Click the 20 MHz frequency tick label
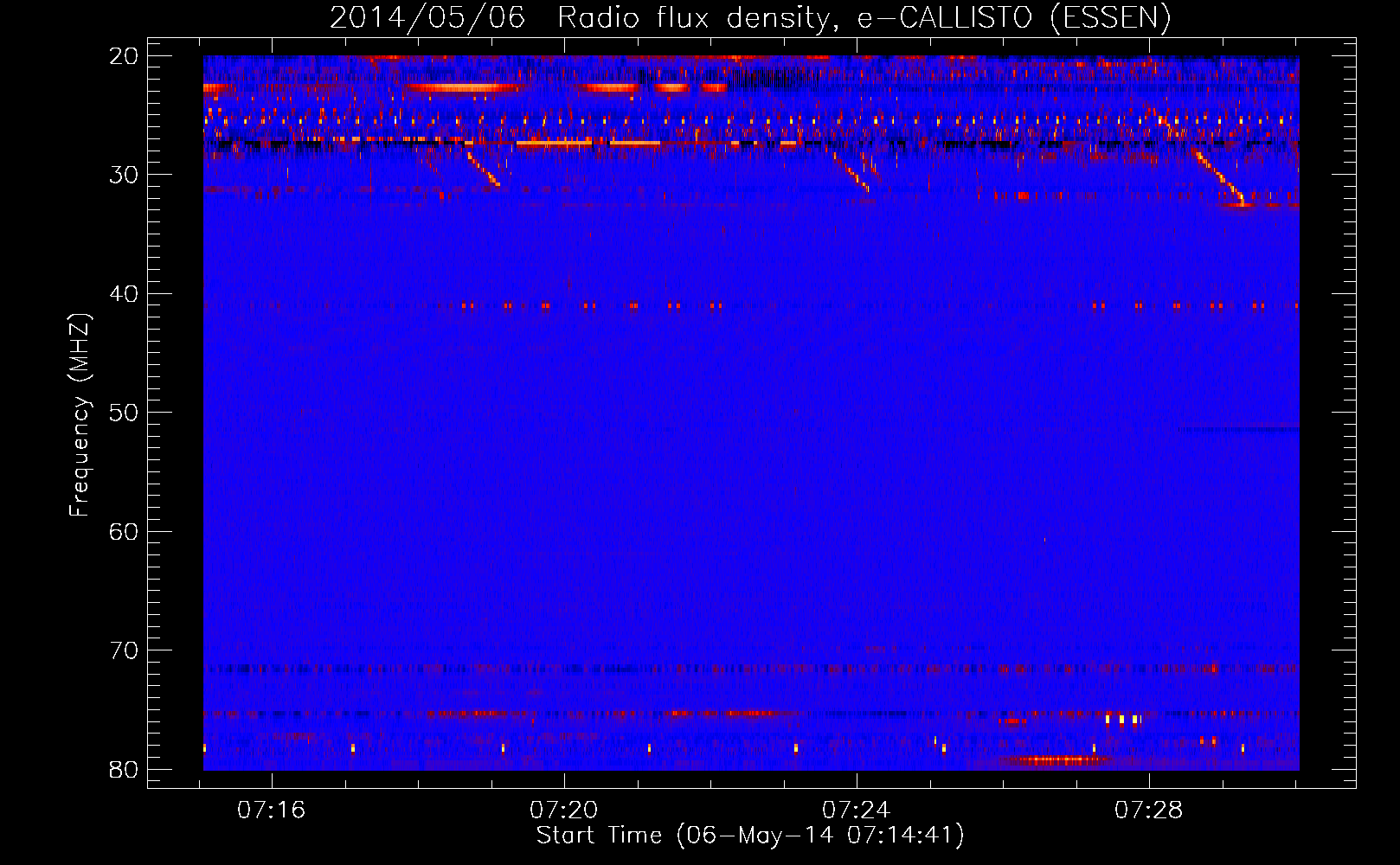This screenshot has width=1400, height=865. tap(124, 56)
